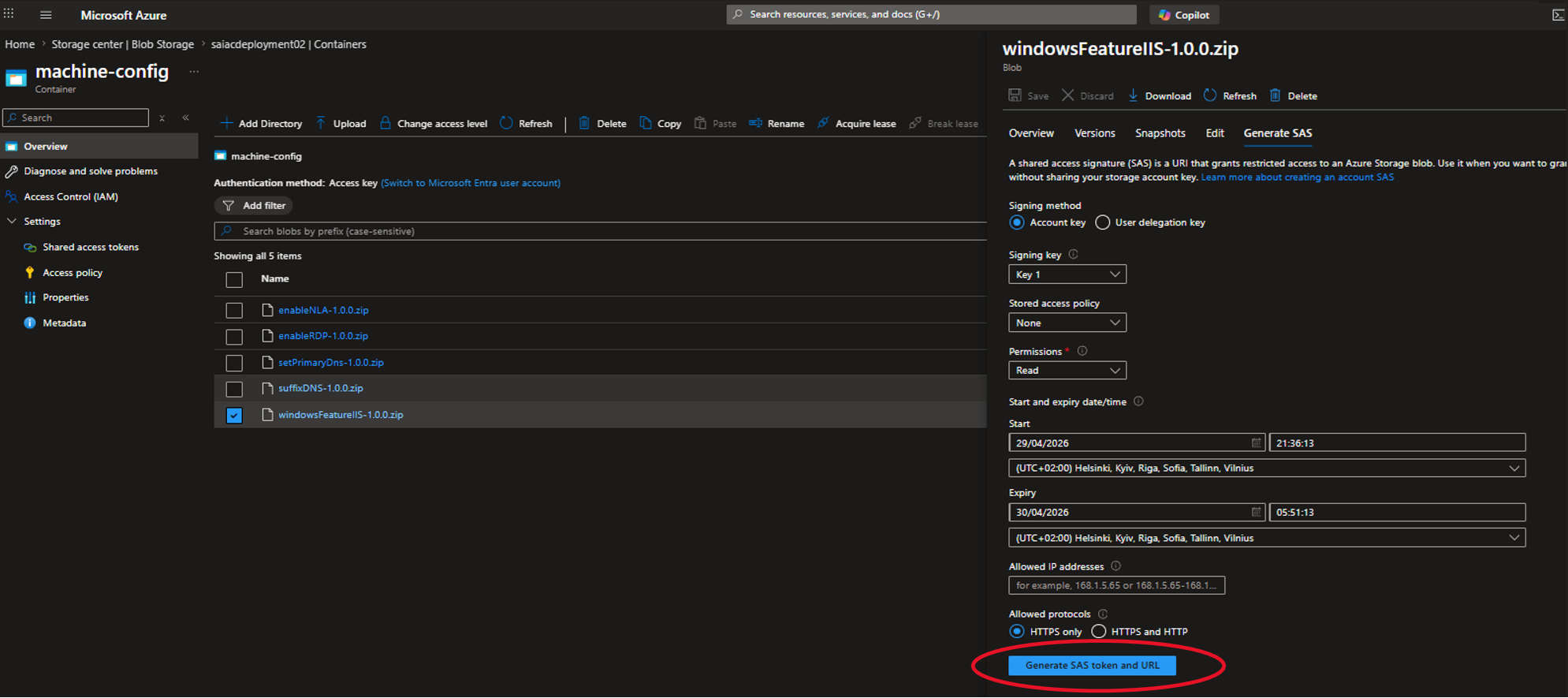Click the Acquire lease icon

pos(823,123)
